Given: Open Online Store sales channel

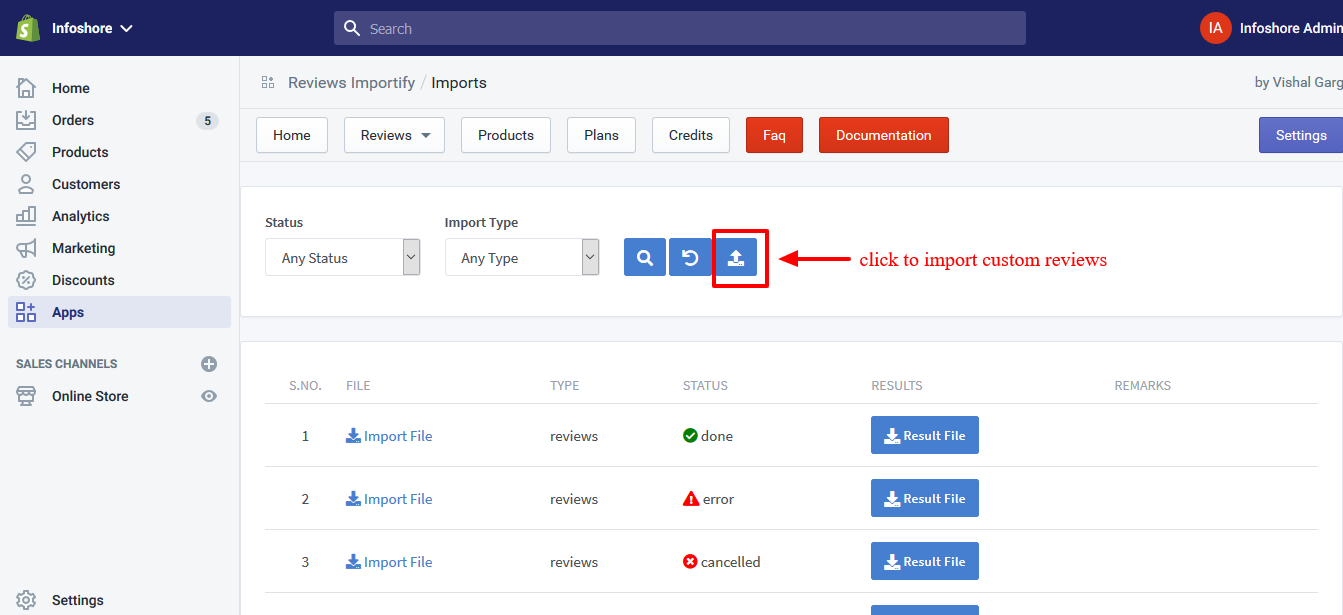Looking at the screenshot, I should tap(90, 396).
